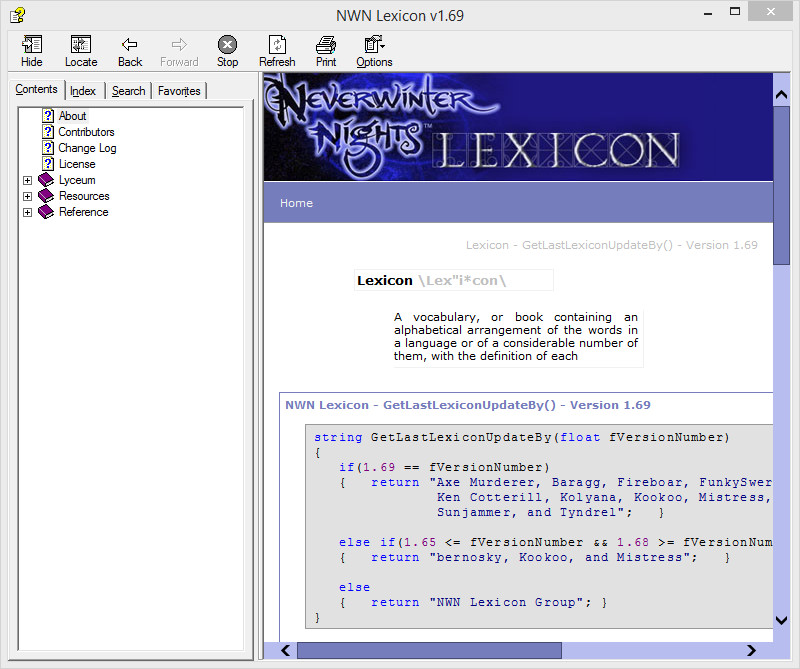Click the horizontal scrollbar thumb

(x=429, y=650)
